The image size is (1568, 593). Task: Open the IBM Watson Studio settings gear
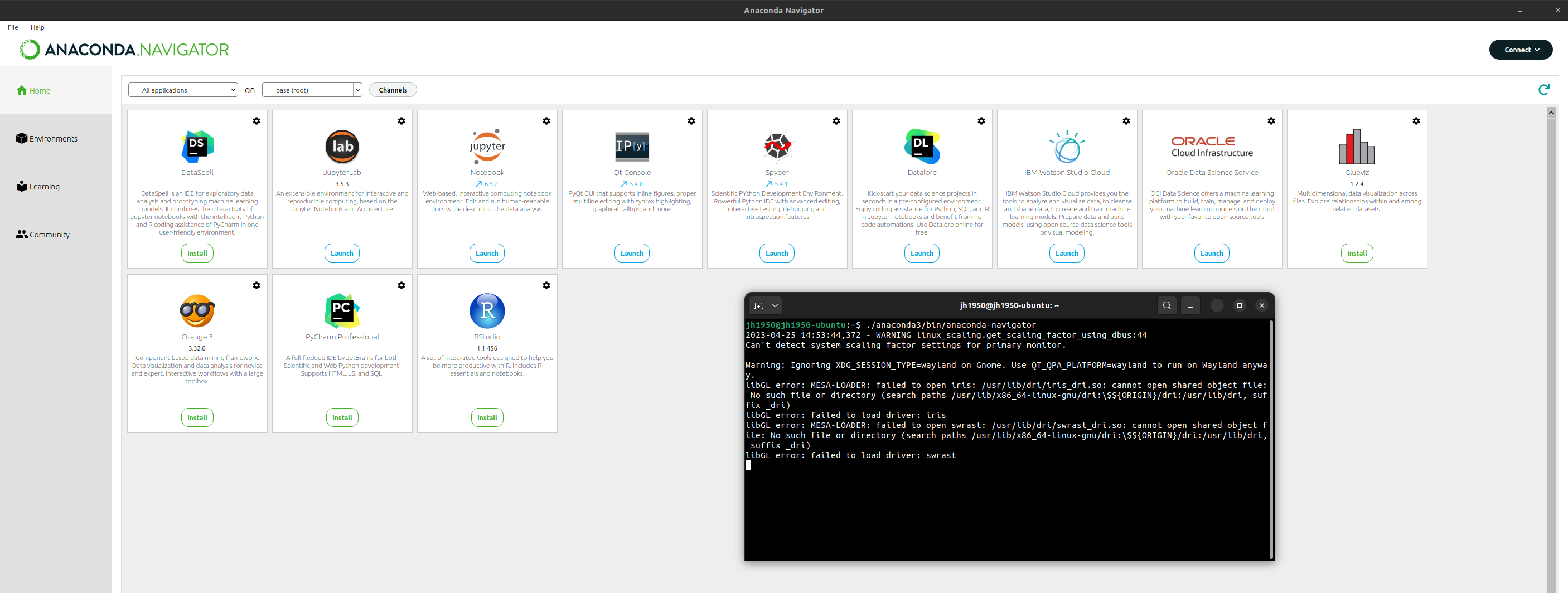point(1125,121)
